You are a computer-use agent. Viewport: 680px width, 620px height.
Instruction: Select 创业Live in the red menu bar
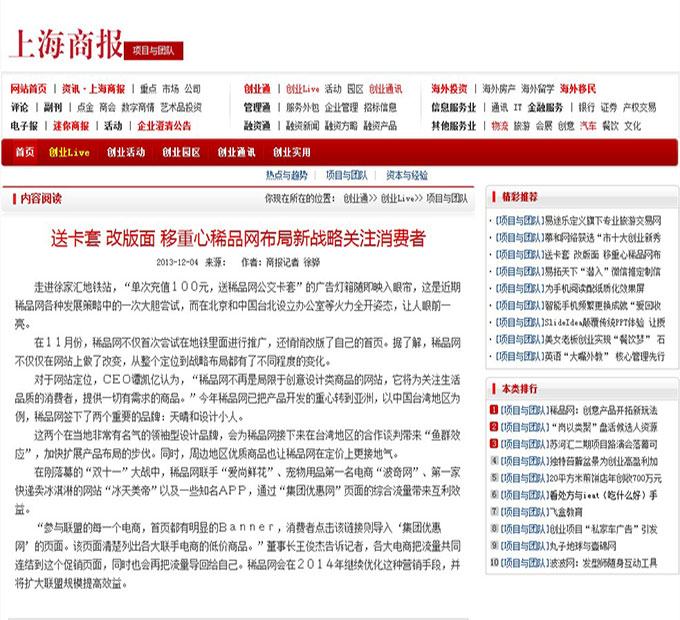pyautogui.click(x=69, y=152)
